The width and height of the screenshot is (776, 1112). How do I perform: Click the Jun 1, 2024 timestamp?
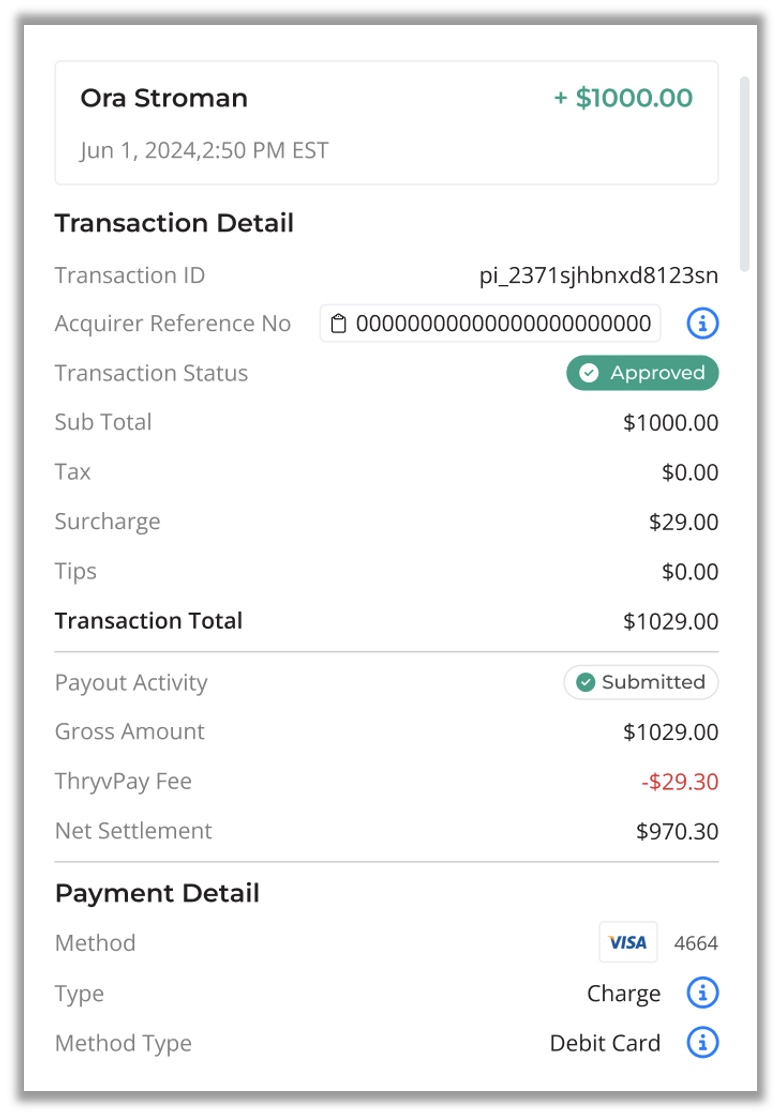click(x=204, y=150)
